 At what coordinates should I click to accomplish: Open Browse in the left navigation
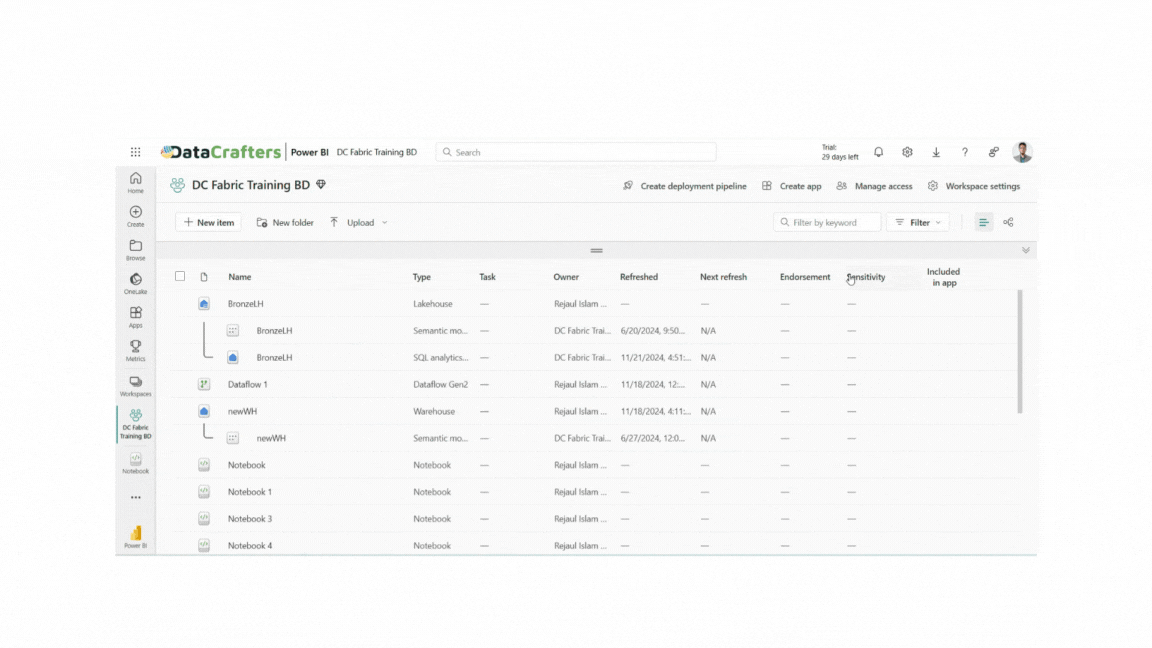point(136,250)
